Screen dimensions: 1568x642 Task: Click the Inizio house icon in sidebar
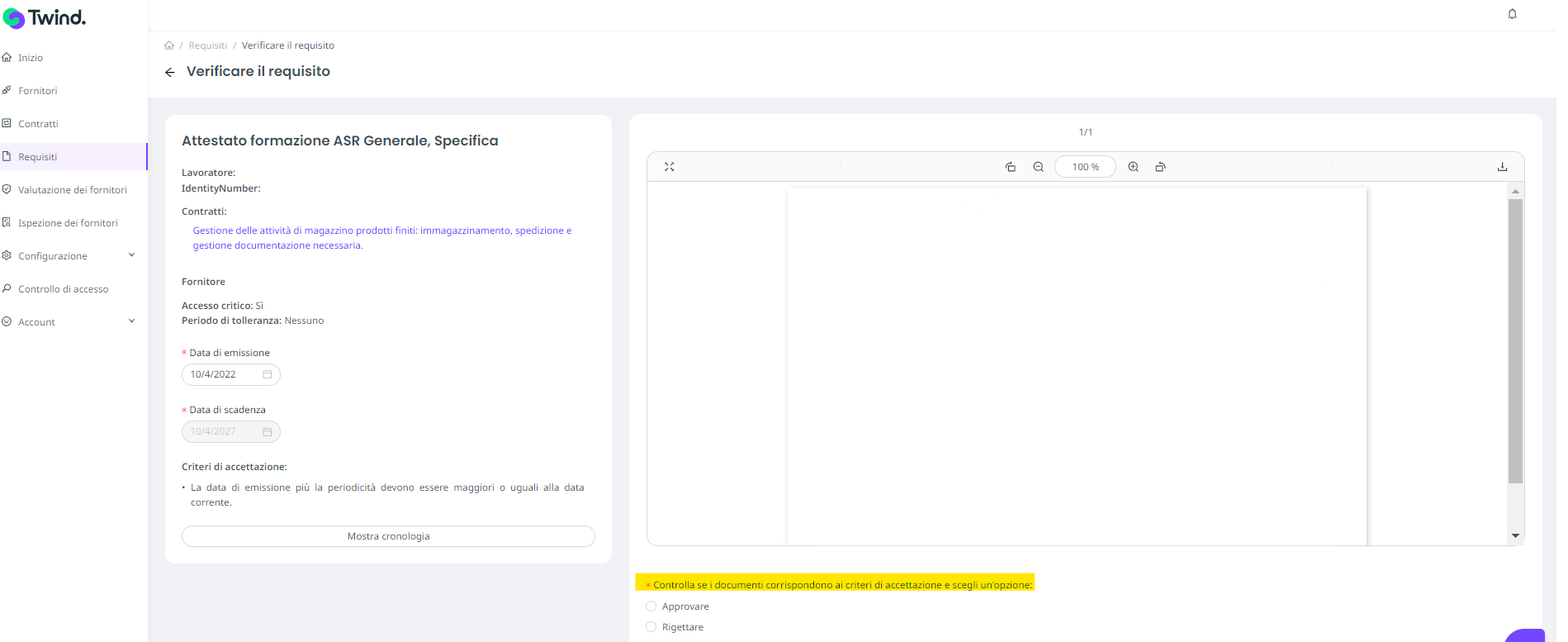[x=7, y=58]
